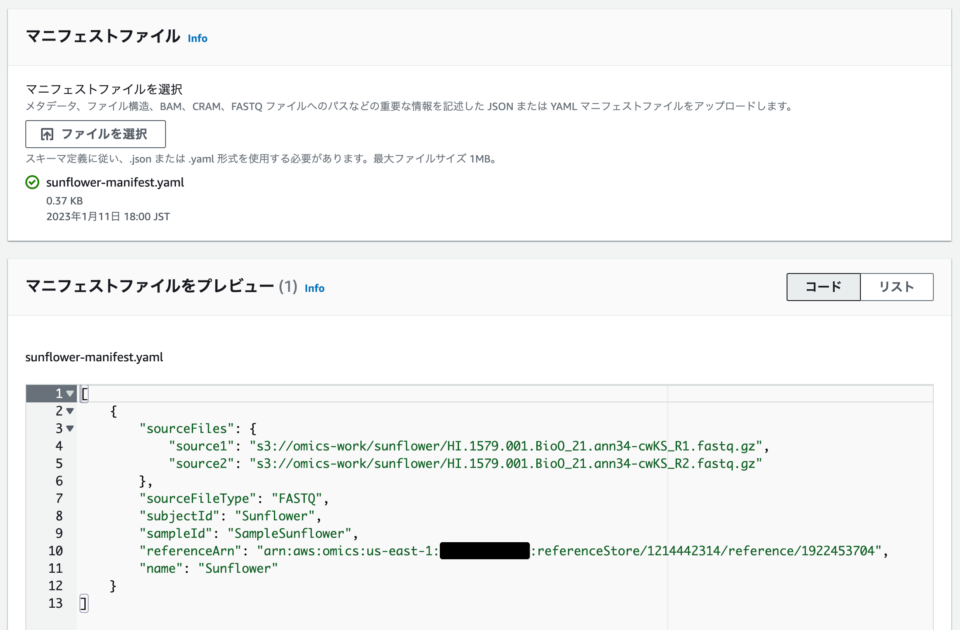
Task: Collapse sourceFiles fold arrow on line 3
Action: click(70, 429)
